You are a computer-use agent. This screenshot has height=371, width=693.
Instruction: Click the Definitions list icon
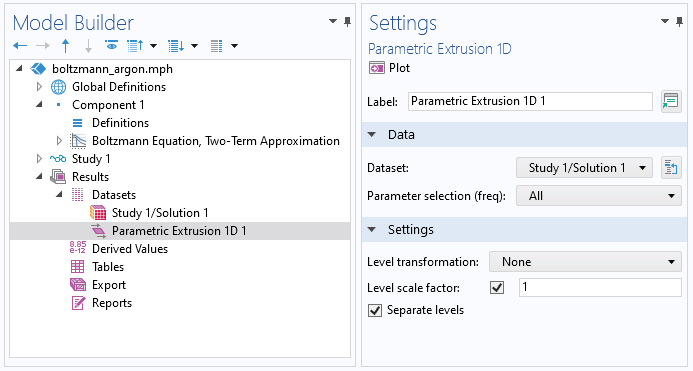(x=77, y=123)
